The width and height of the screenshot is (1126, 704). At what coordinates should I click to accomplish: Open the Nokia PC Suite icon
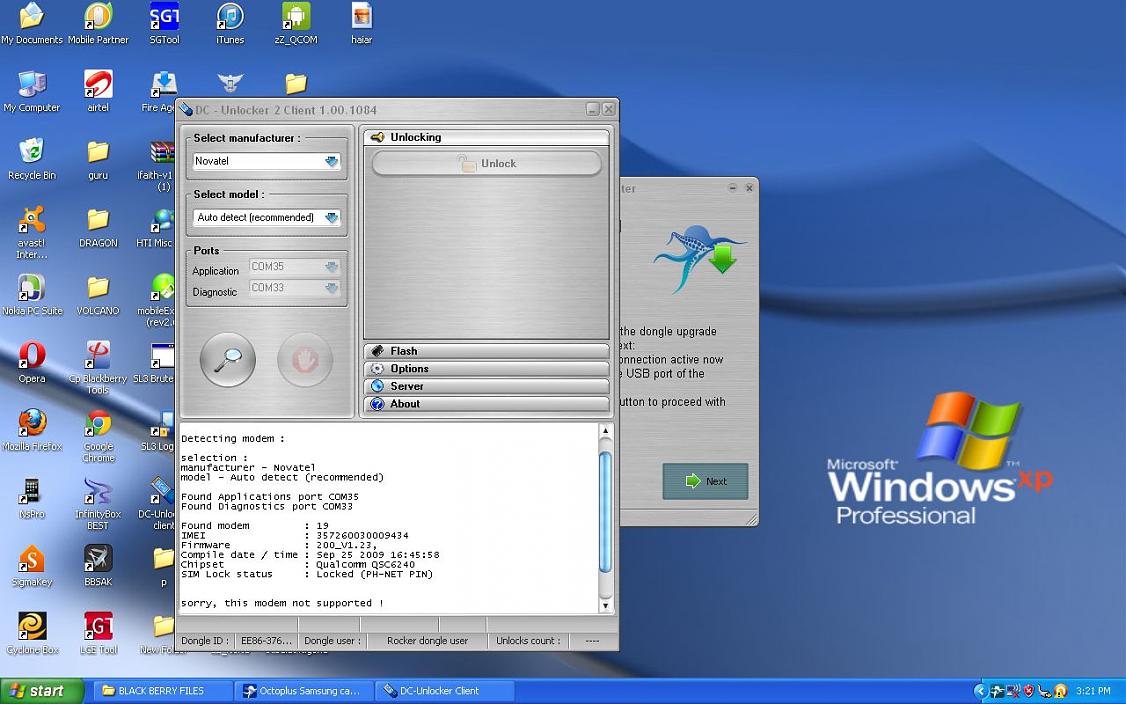(32, 288)
